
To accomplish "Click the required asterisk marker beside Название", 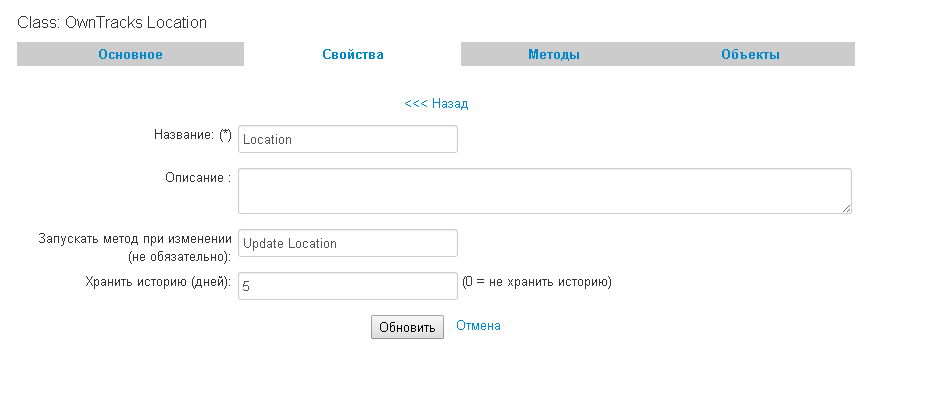I will 225,135.
